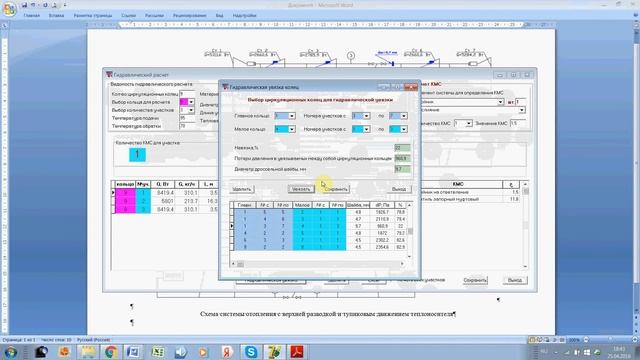Click the Выход button in the увязка dialog
The image size is (640, 360).
tap(399, 189)
